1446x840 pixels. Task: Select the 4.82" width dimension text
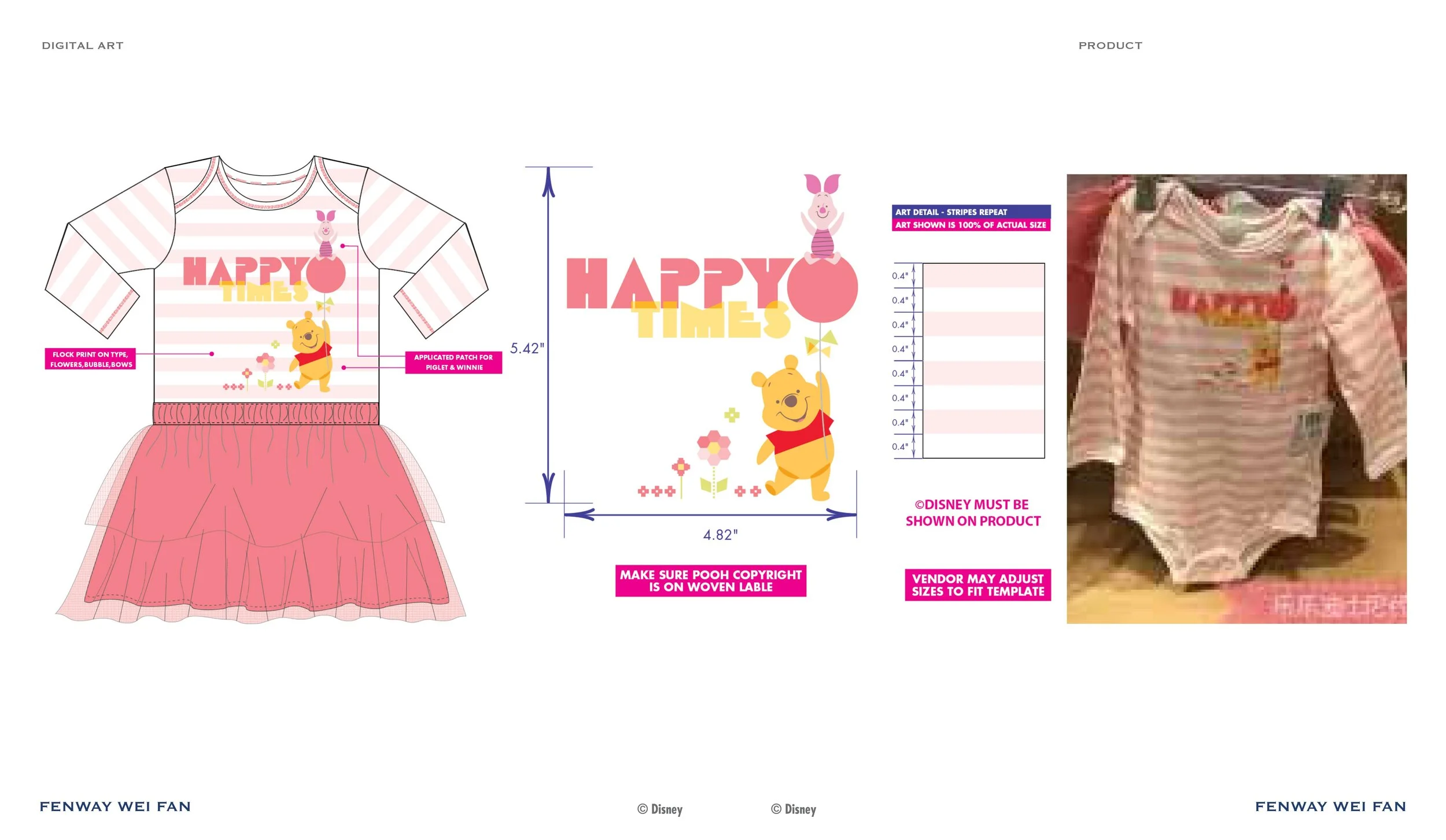721,535
